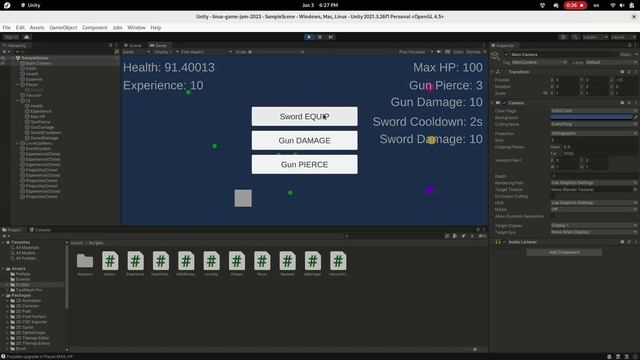The height and width of the screenshot is (360, 640).
Task: Open the Culling Mask dropdown
Action: (594, 124)
